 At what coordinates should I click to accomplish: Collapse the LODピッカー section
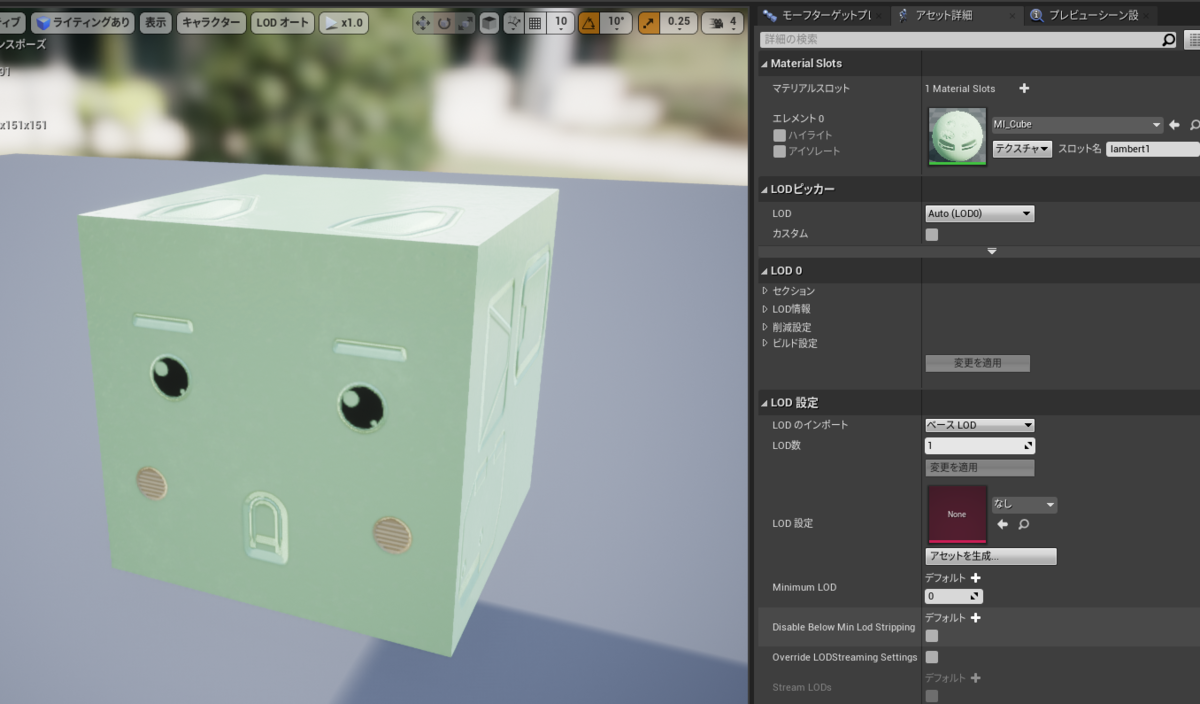(764, 189)
